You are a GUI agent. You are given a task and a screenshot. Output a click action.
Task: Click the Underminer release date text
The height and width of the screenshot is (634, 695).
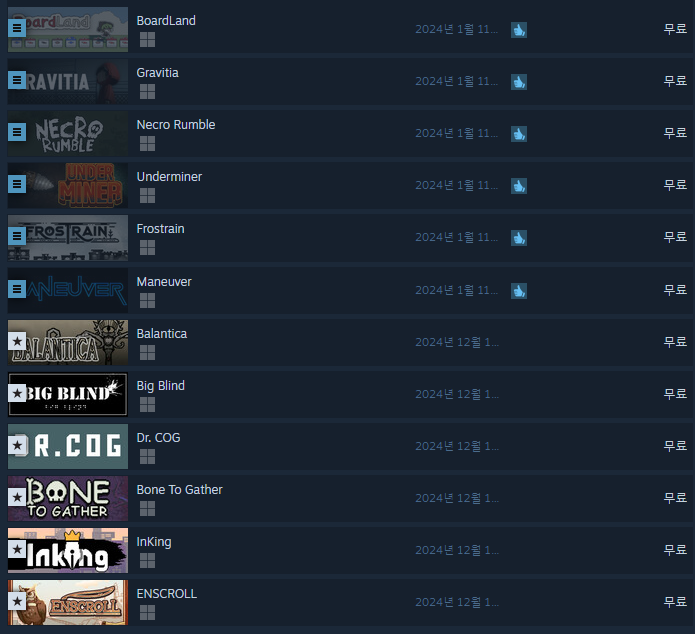[x=457, y=185]
